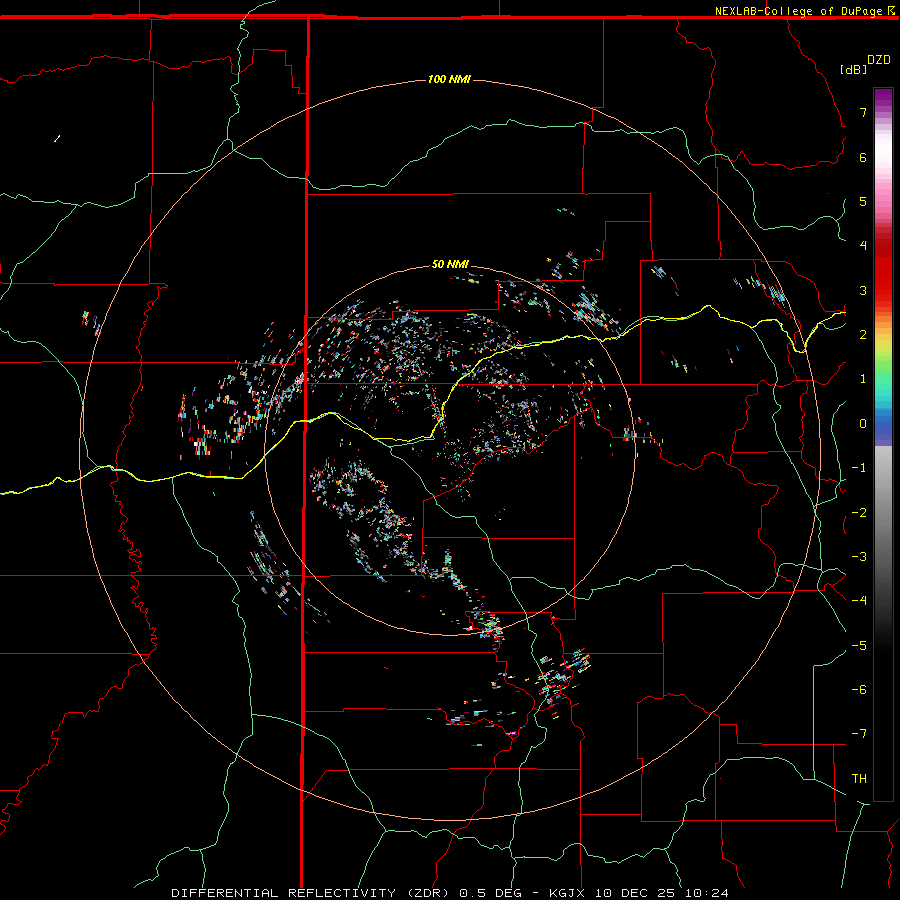Click the DZD legend title
The height and width of the screenshot is (900, 900).
click(879, 60)
